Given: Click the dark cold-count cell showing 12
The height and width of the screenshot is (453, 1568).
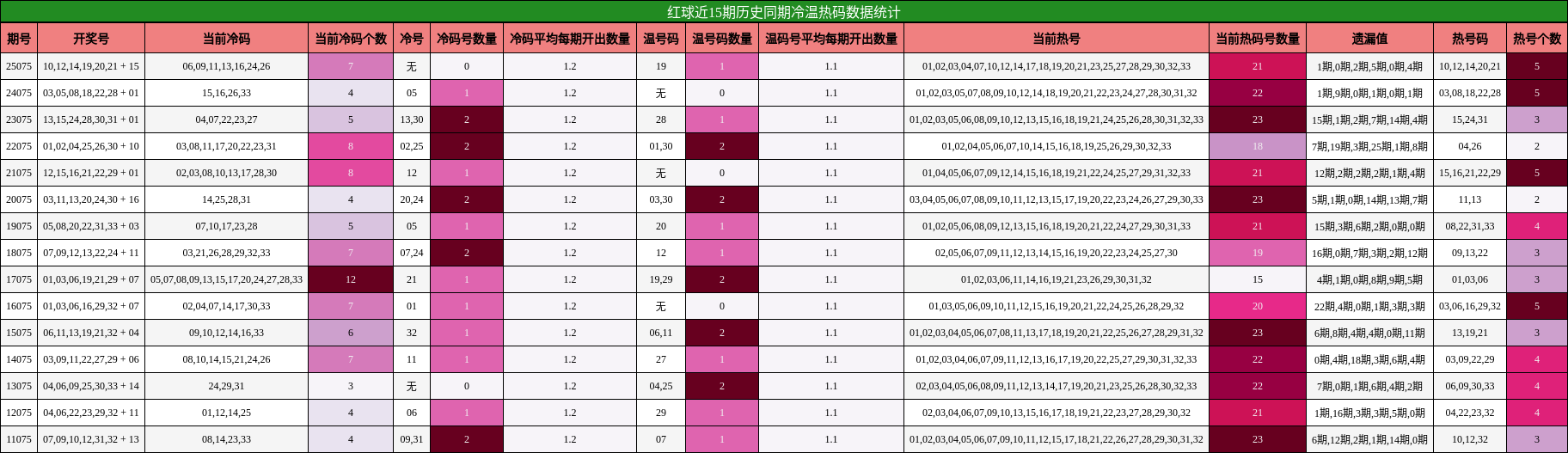Looking at the screenshot, I should click(x=351, y=279).
